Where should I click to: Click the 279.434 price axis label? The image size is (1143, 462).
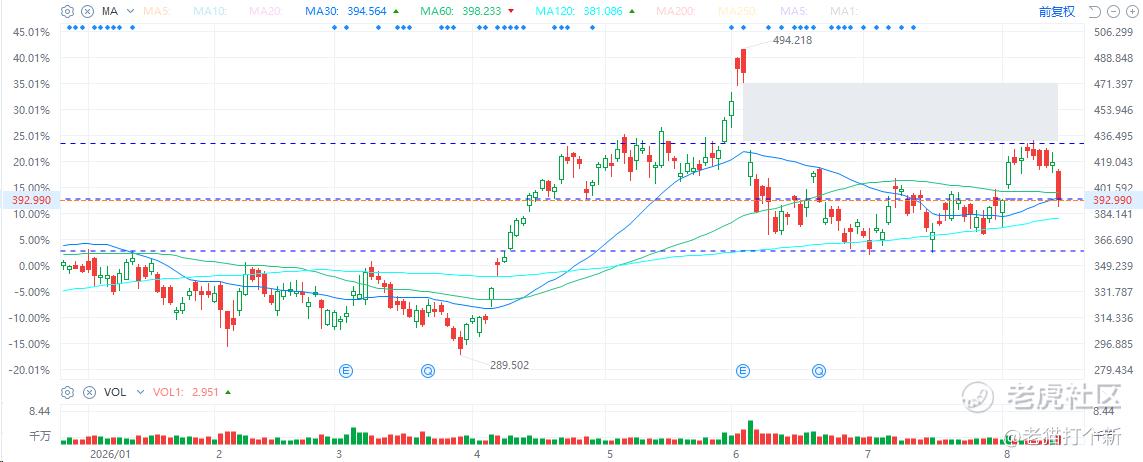point(1112,370)
